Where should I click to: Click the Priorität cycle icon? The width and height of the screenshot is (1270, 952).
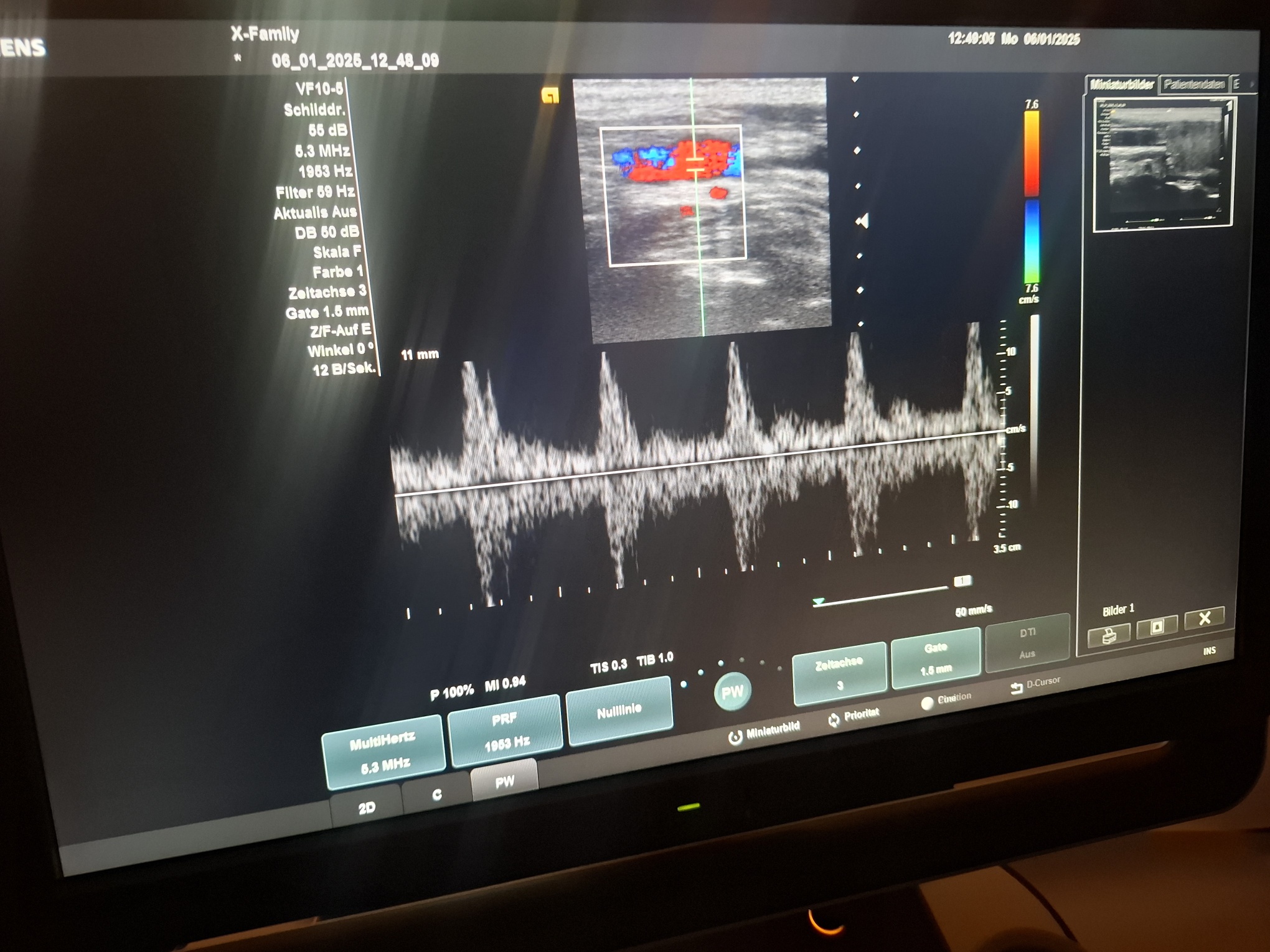pos(834,720)
